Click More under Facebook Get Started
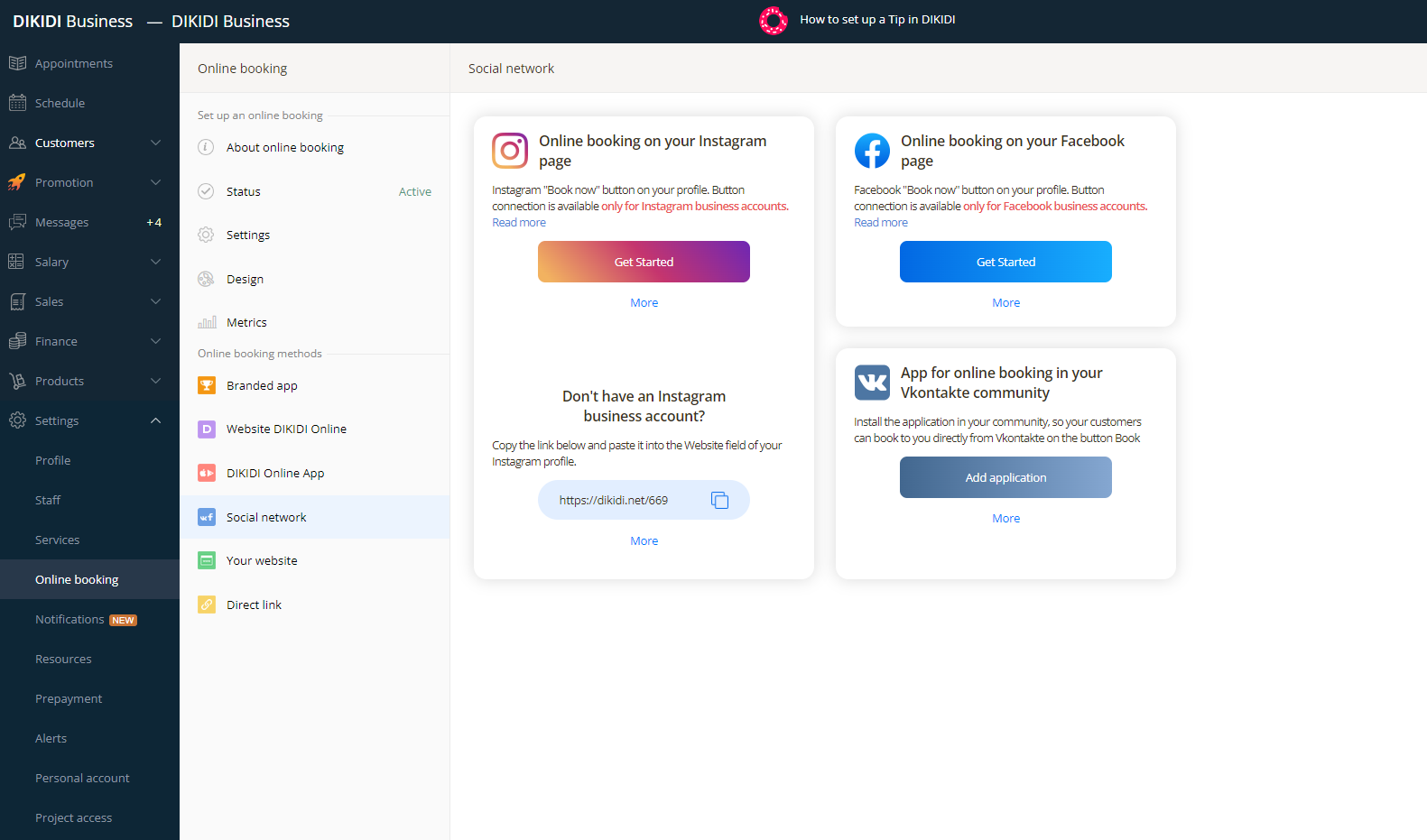 [1006, 303]
